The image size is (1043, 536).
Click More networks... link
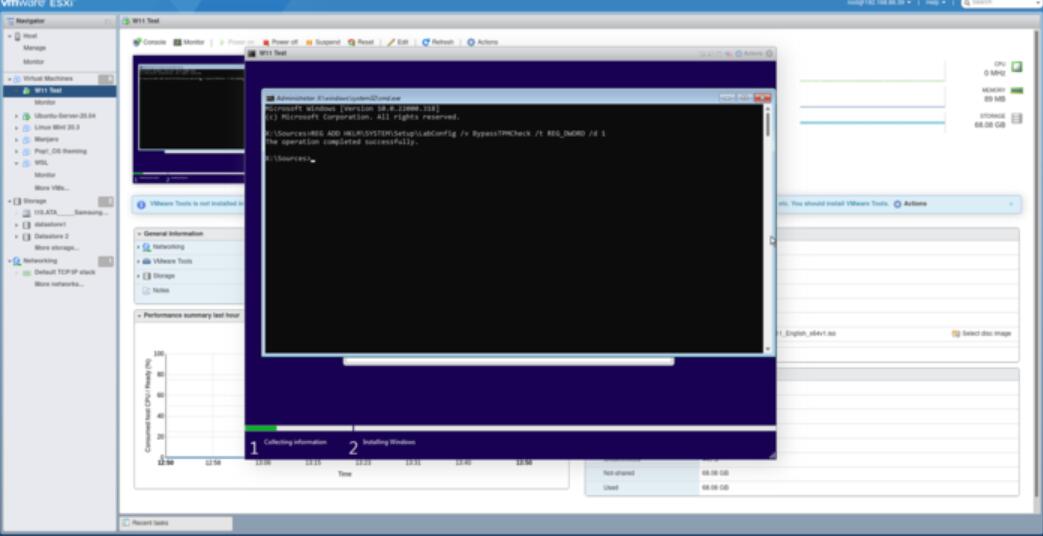[x=59, y=284]
